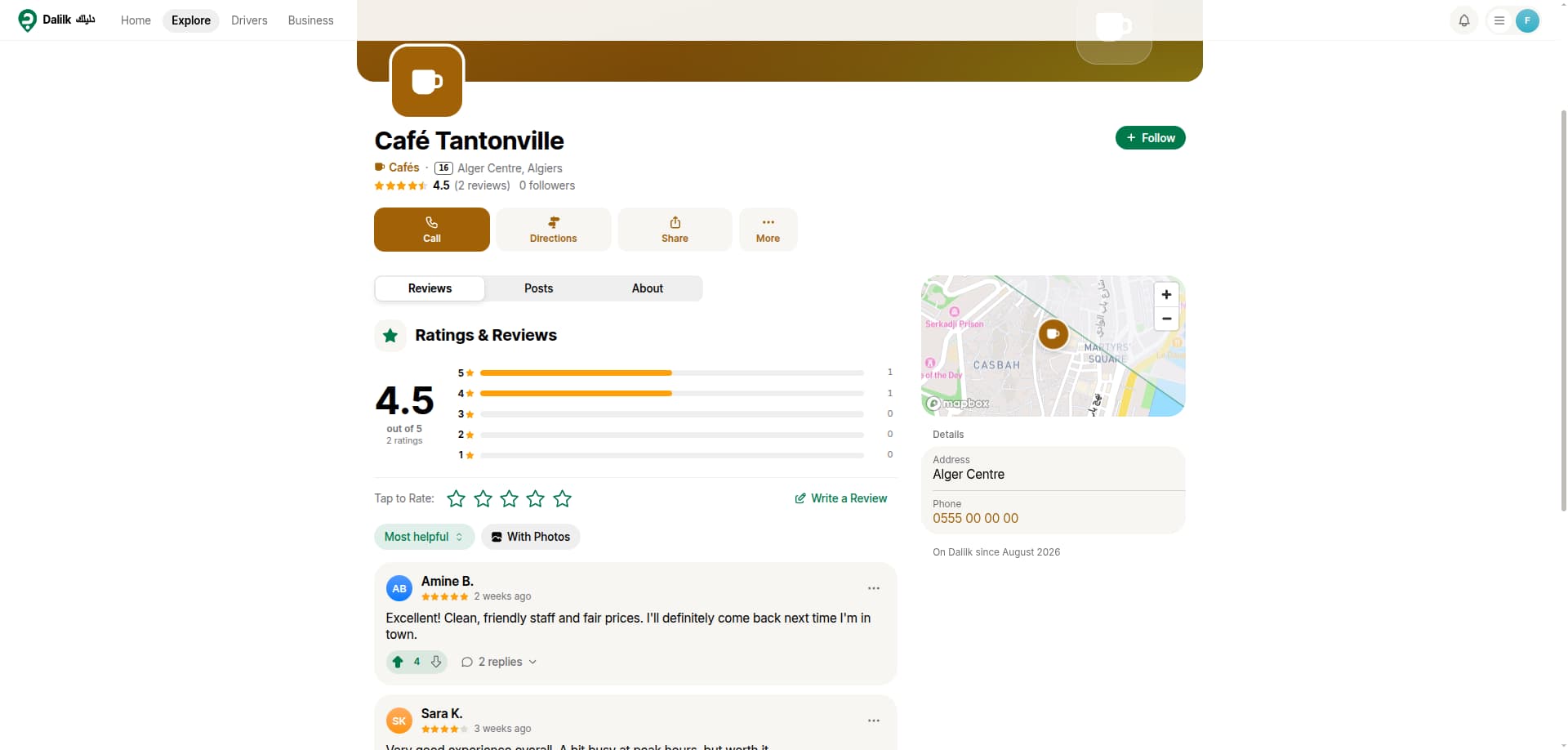This screenshot has height=750, width=1568.
Task: Open the Explore nav item
Action: [x=191, y=20]
